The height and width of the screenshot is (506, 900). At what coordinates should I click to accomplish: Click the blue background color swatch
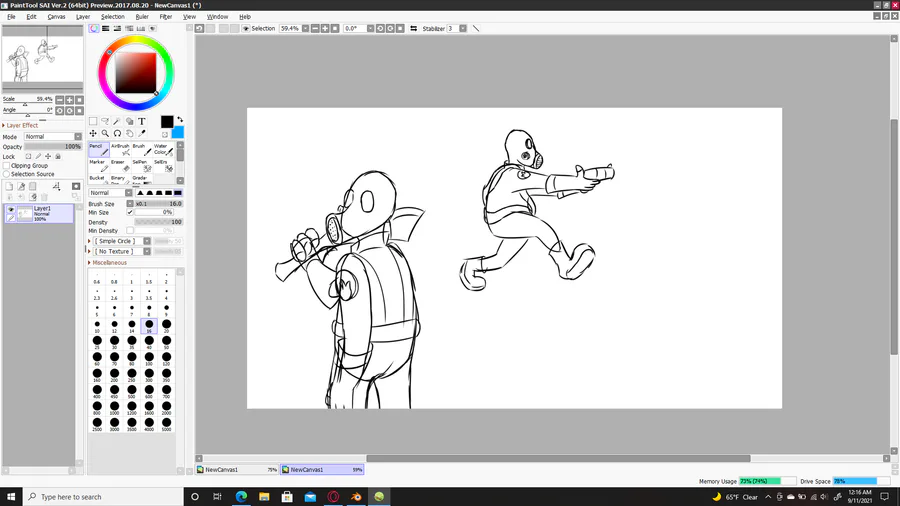tap(178, 133)
